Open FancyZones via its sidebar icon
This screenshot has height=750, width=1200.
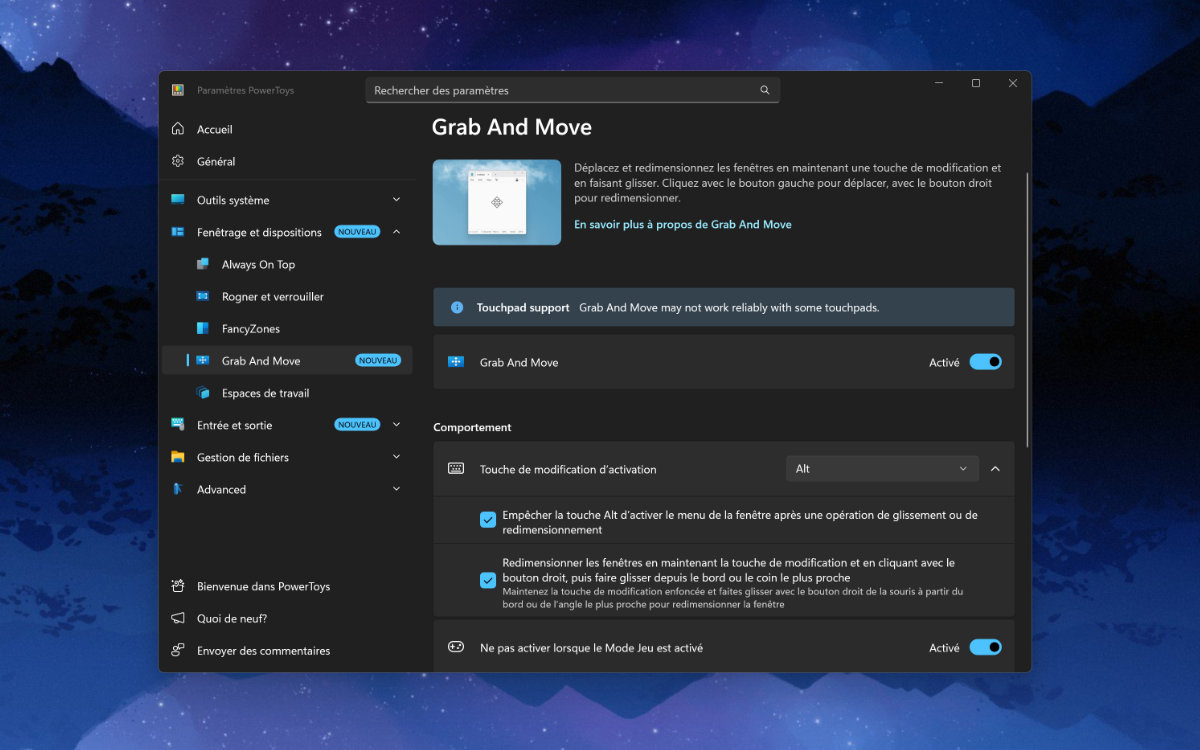[203, 329]
